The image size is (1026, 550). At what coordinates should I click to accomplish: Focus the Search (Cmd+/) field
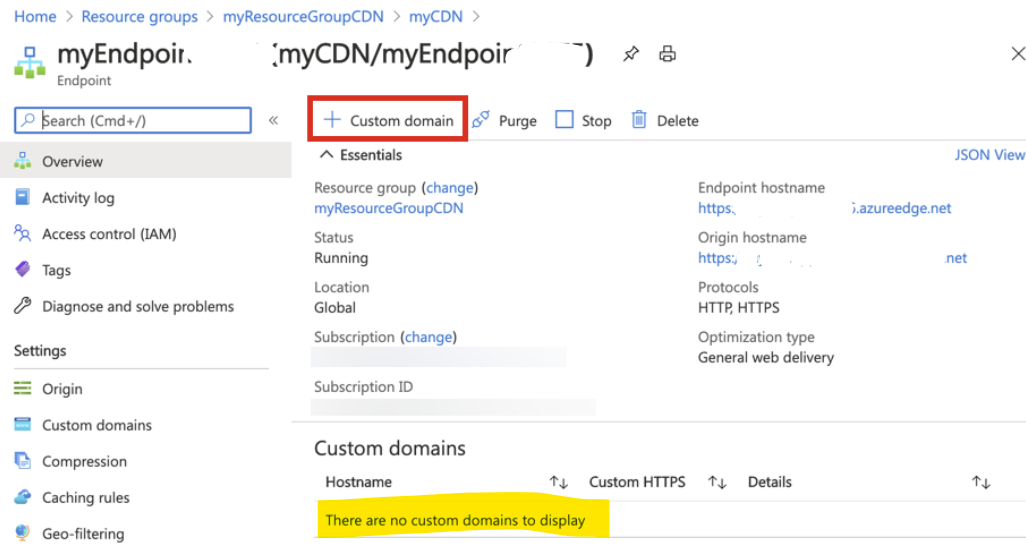pos(133,120)
